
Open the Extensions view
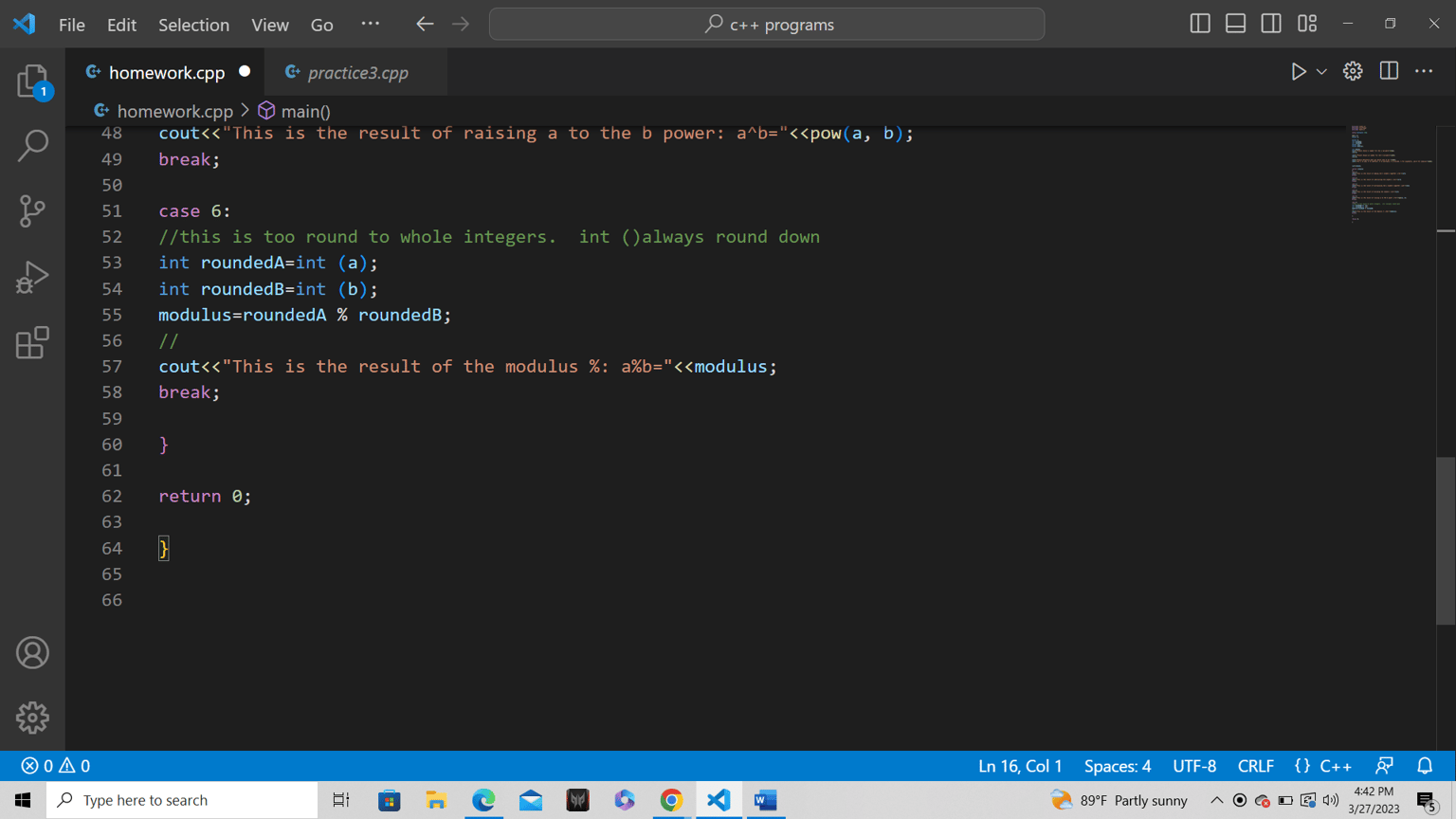32,342
